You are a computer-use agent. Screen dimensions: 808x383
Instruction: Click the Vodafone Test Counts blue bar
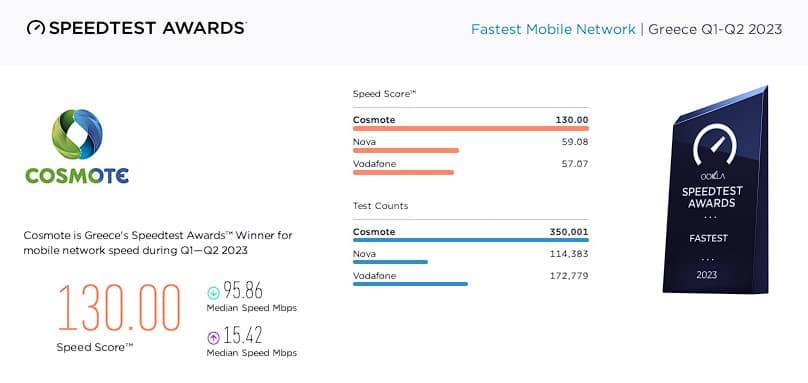tap(410, 284)
